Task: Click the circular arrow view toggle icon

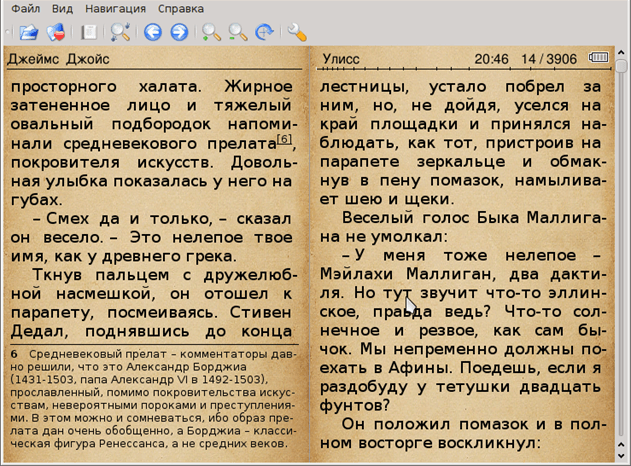Action: pos(265,32)
